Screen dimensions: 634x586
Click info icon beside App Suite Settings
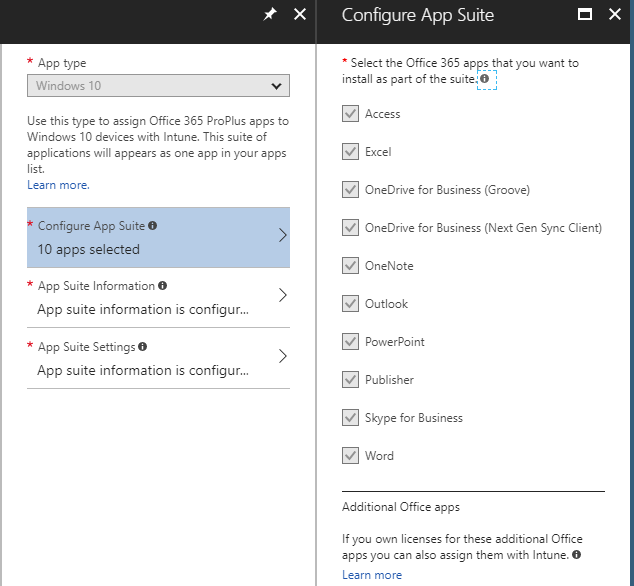[x=143, y=347]
